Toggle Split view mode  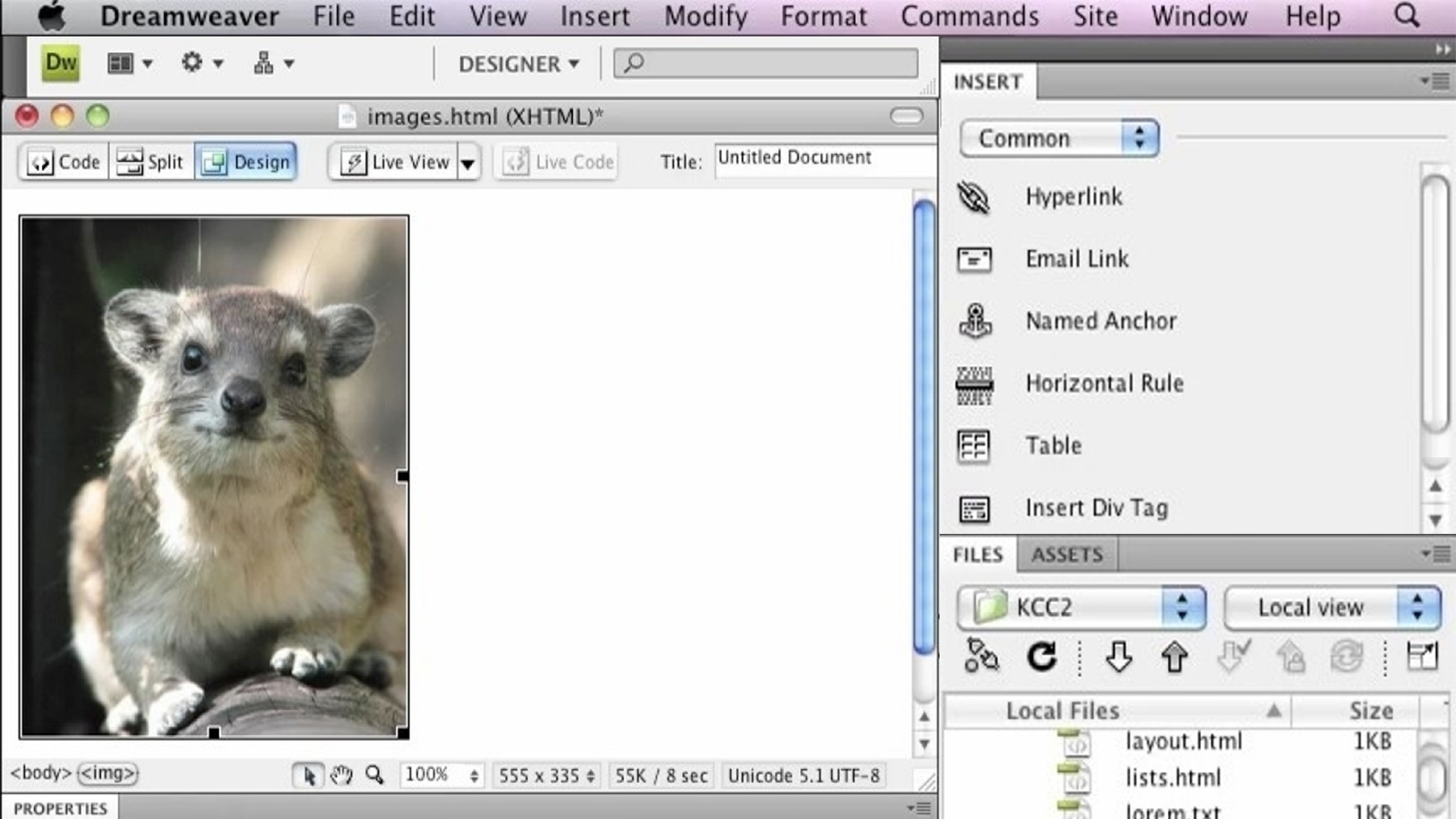point(151,162)
